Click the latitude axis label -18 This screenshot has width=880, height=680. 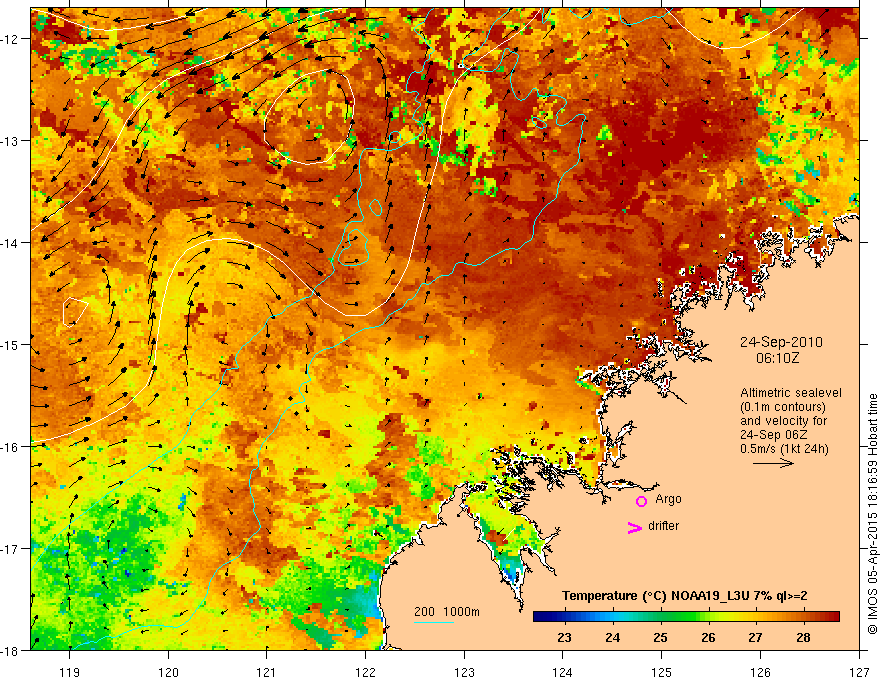coord(10,650)
